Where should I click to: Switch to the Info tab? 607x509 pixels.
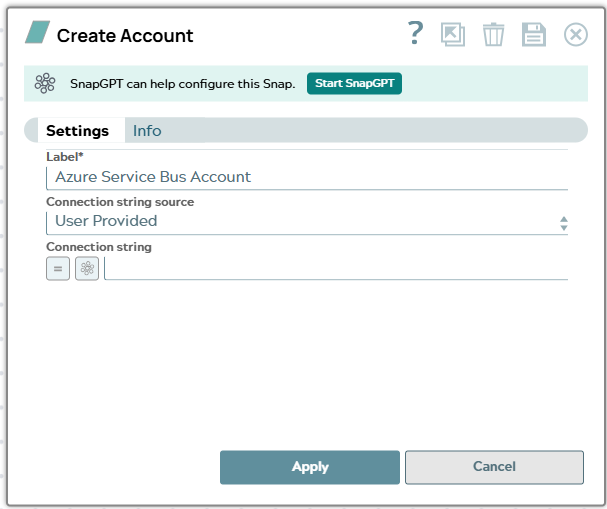tap(147, 130)
